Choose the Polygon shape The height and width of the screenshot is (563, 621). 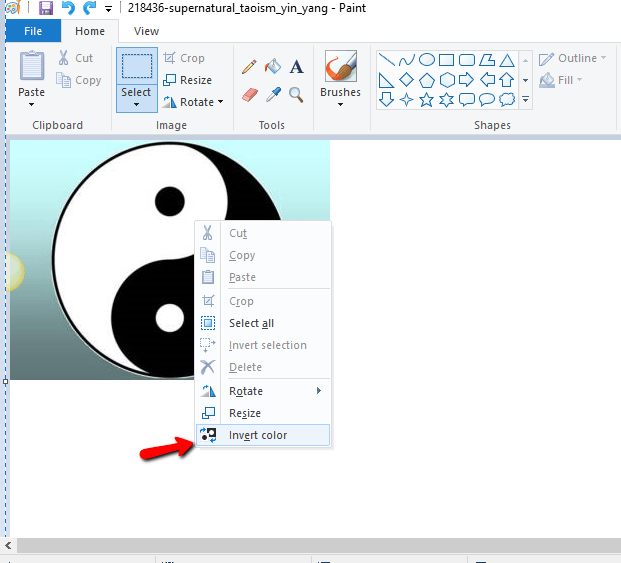pos(487,60)
